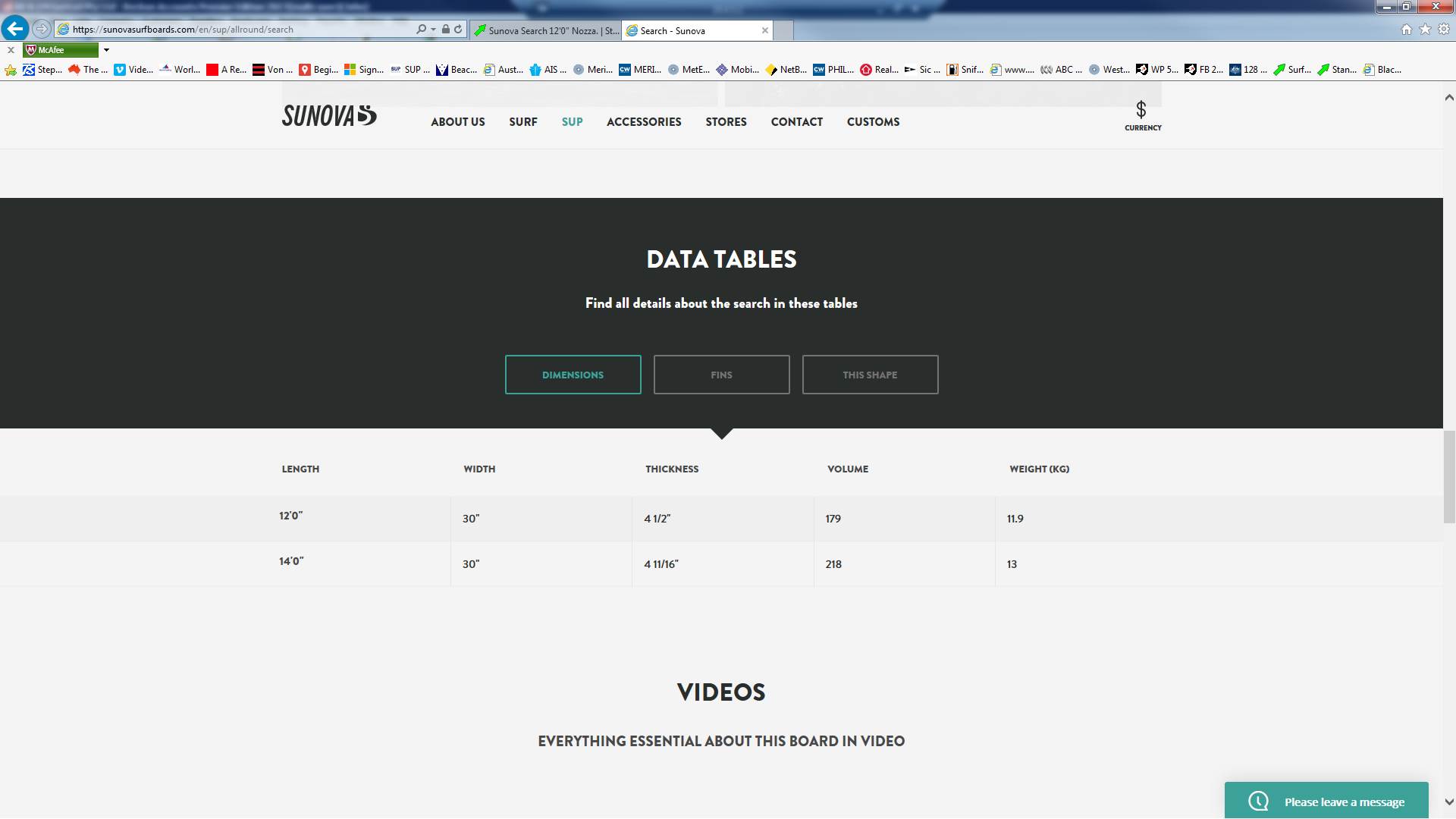Expand the address bar autocomplete dropdown arrow

point(433,30)
